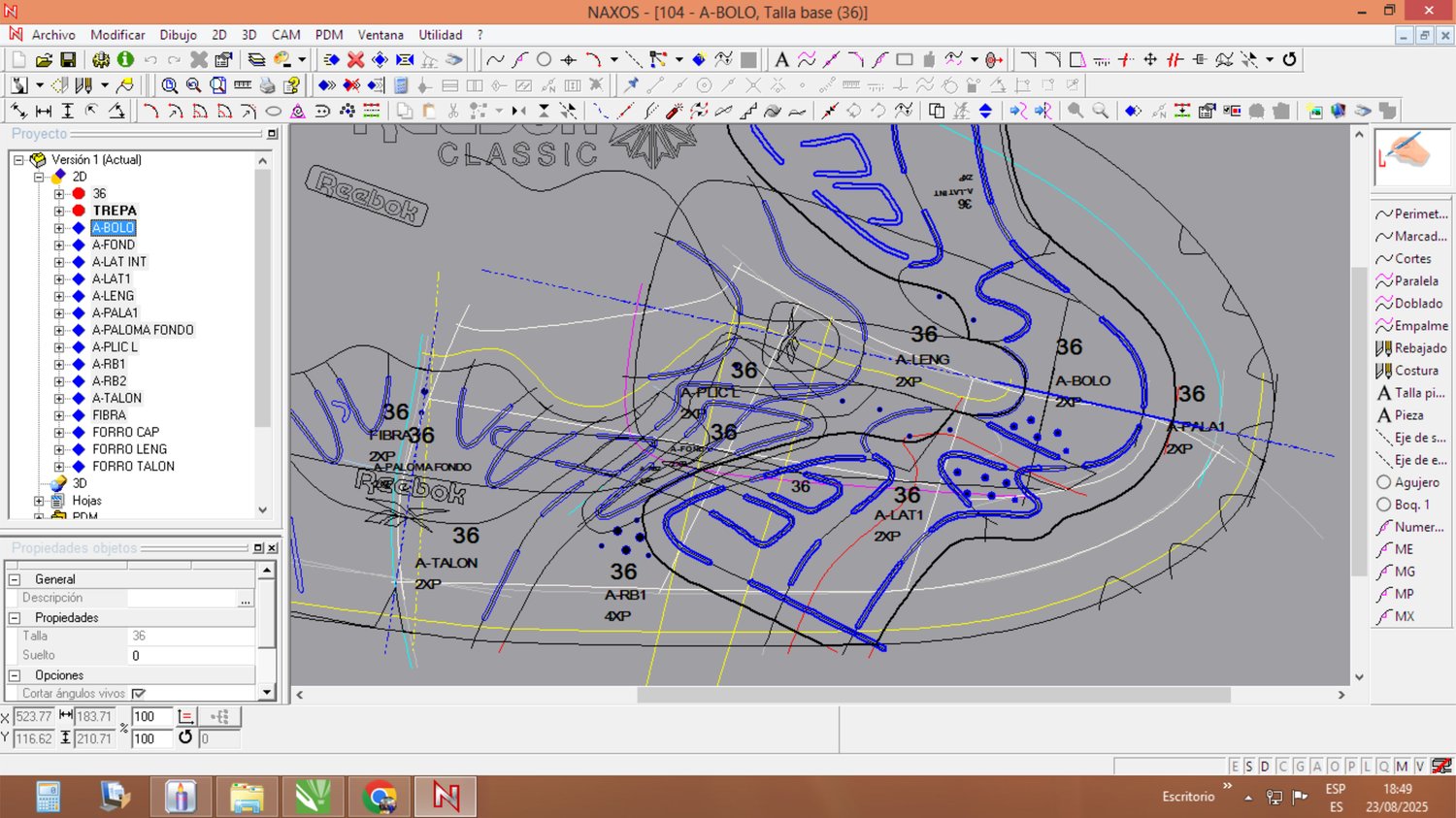Click the four-arrow move tool icon
The image size is (1456, 818).
pos(1150,60)
